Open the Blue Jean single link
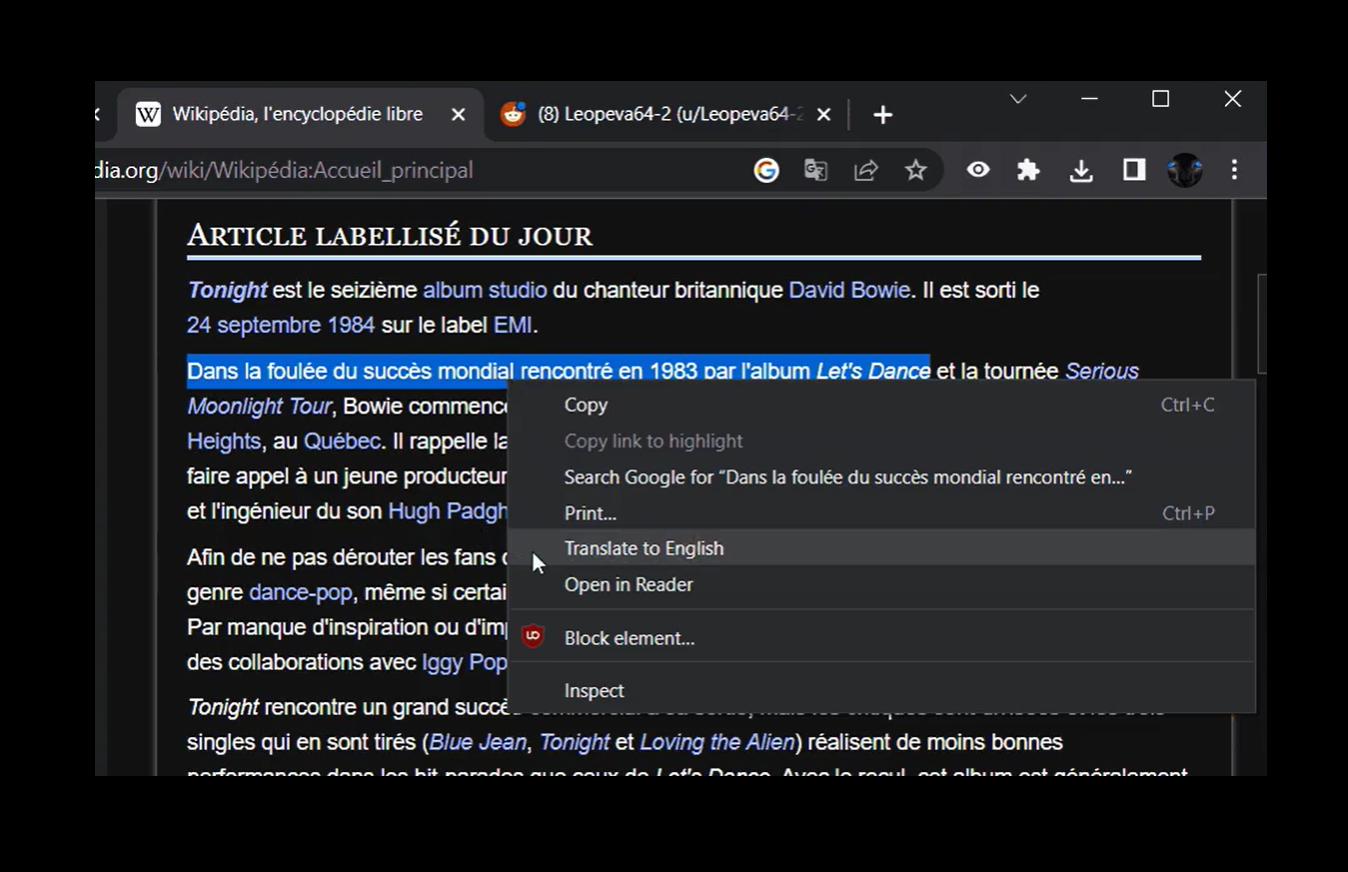Image resolution: width=1348 pixels, height=872 pixels. click(x=477, y=743)
